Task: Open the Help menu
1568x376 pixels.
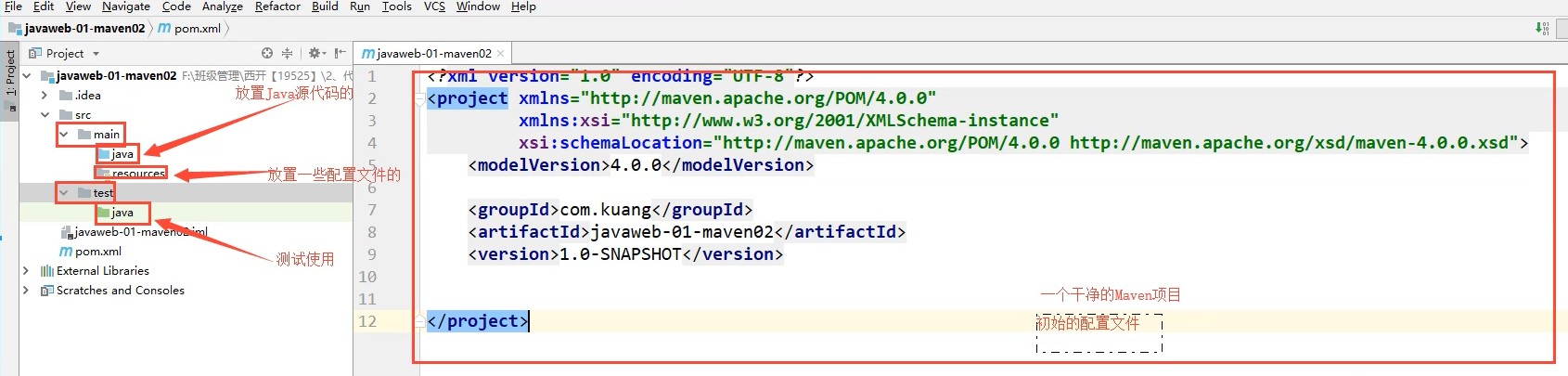Action: pos(523,6)
